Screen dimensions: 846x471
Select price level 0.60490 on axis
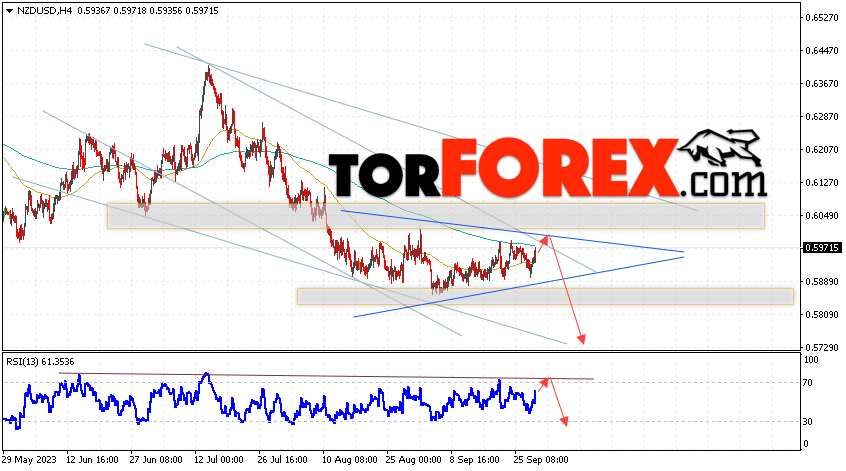click(x=822, y=215)
